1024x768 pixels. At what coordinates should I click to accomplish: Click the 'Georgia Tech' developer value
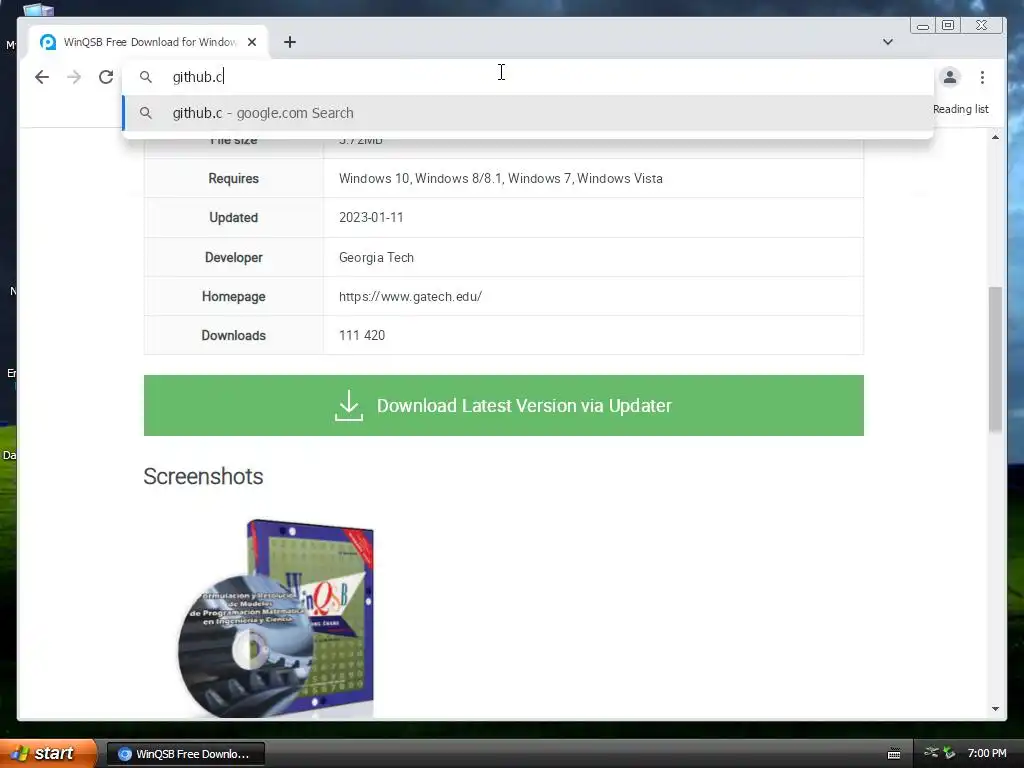(x=376, y=257)
